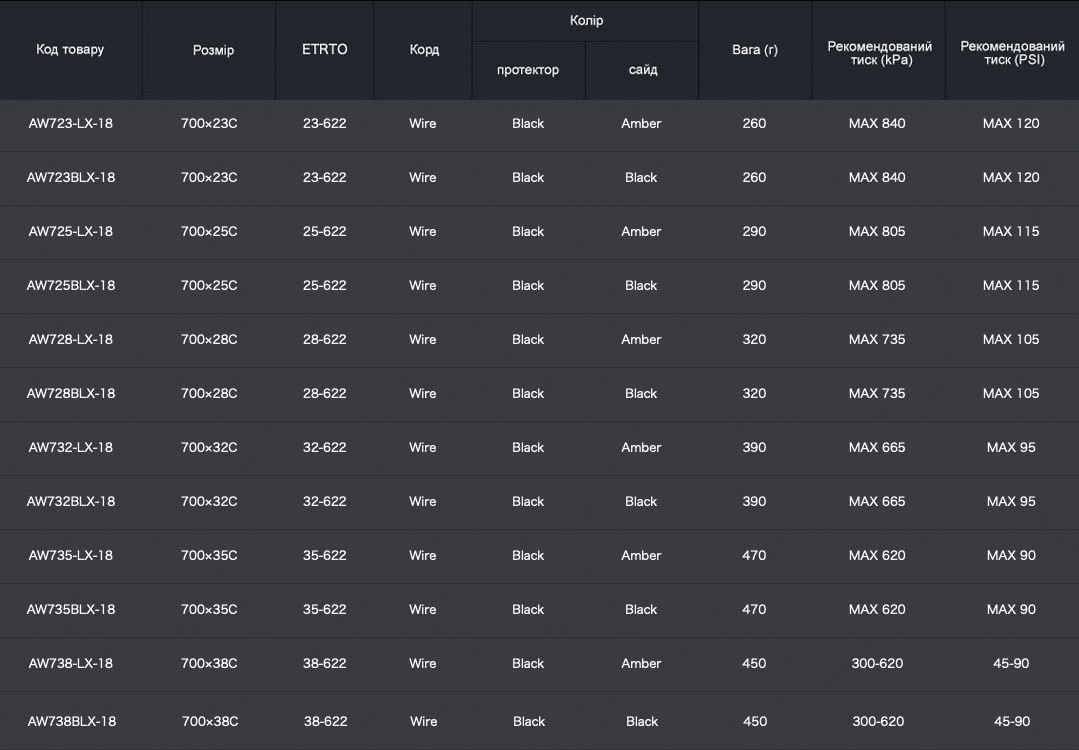Click the 'Рекомендований тиск (kPa)' header

point(879,53)
